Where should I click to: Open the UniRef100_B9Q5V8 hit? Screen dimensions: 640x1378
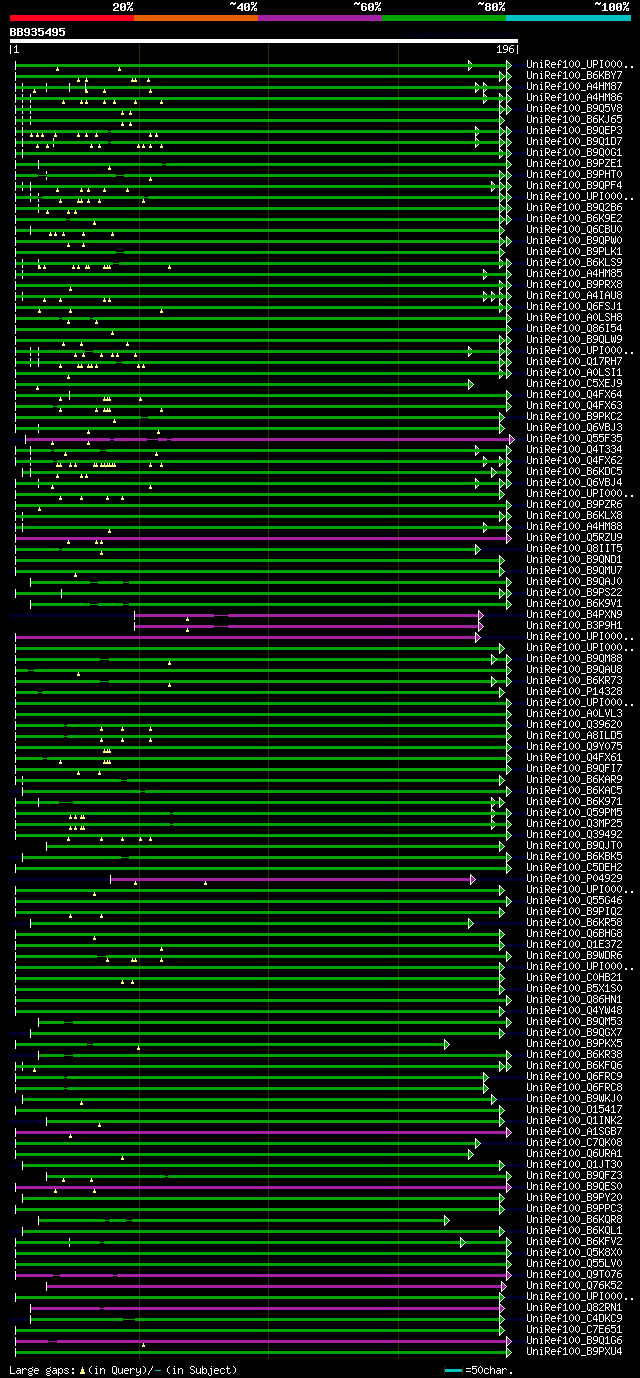(574, 108)
